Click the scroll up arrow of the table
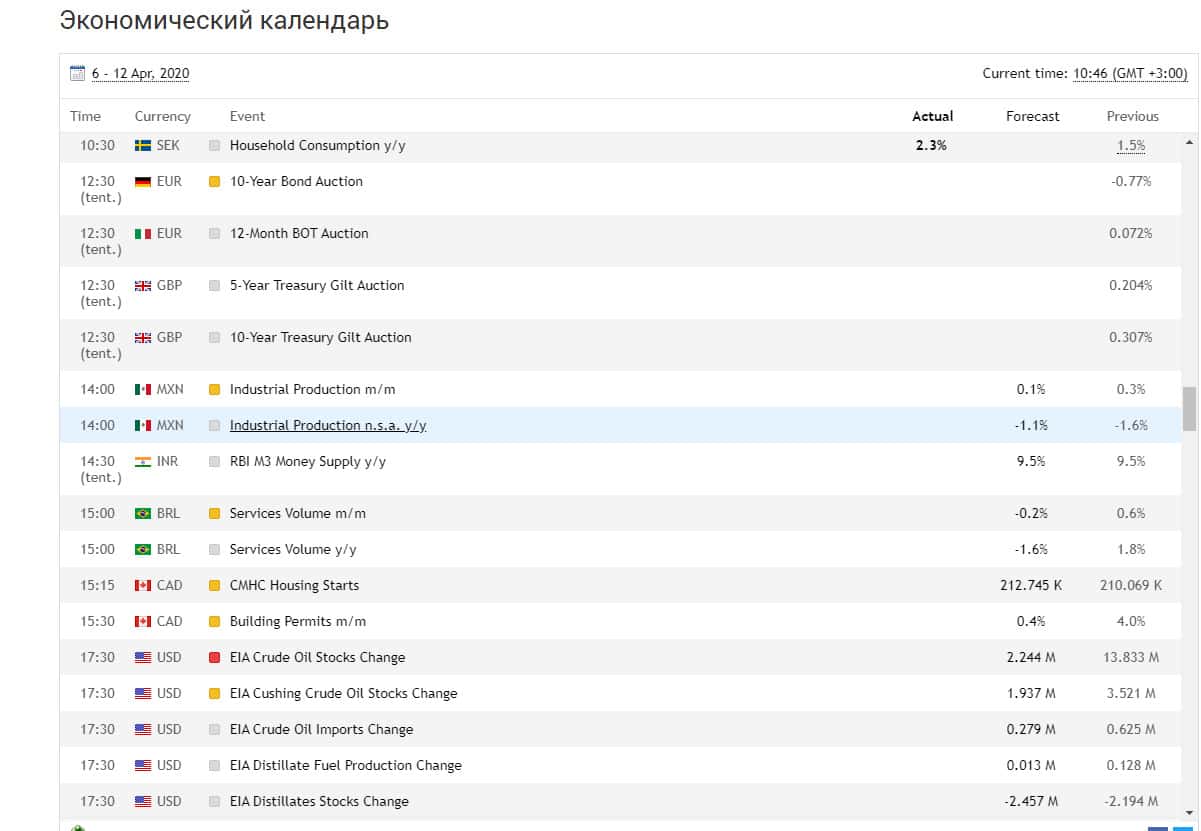 point(1189,143)
